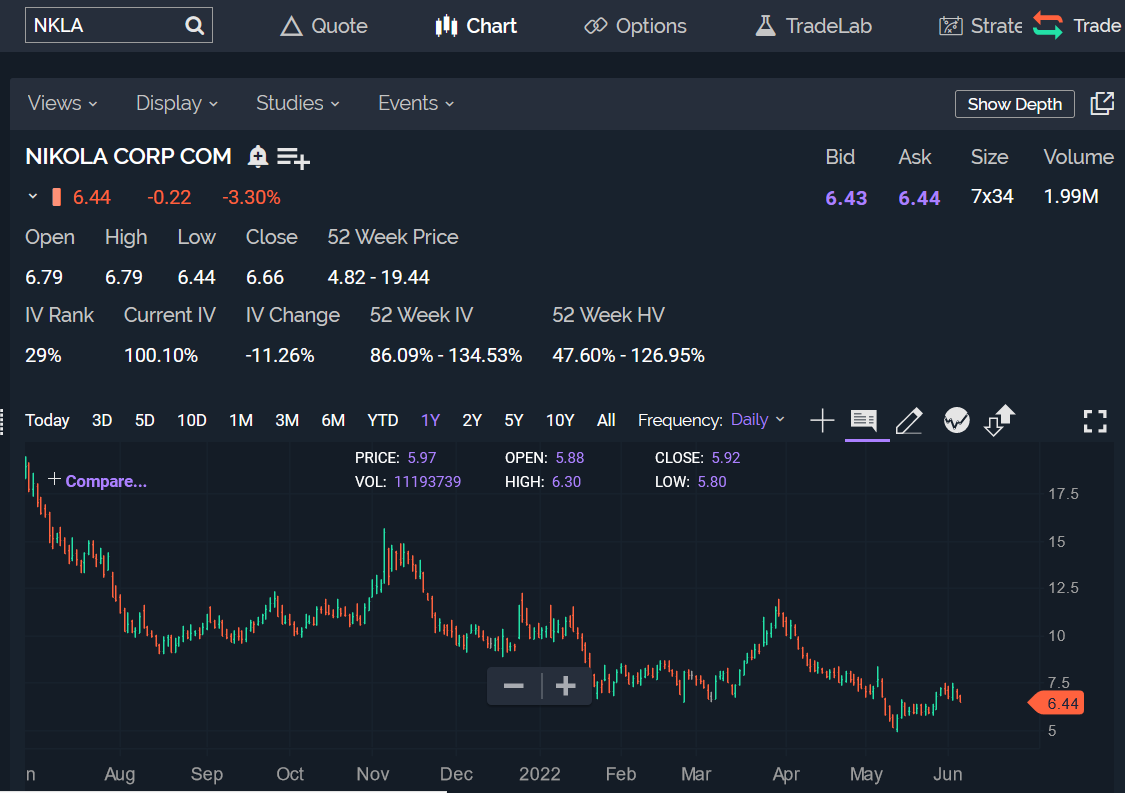The height and width of the screenshot is (793, 1125).
Task: Click the search magnifier icon
Action: 194,26
